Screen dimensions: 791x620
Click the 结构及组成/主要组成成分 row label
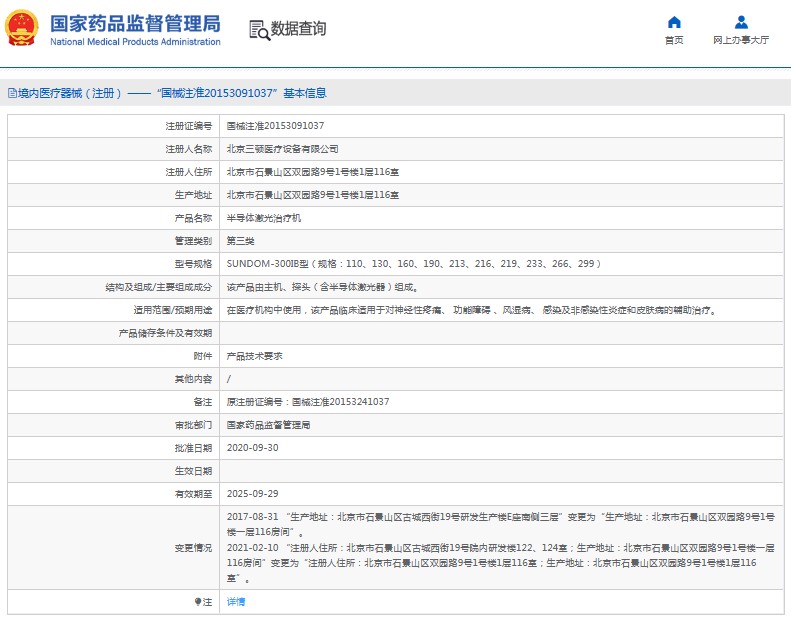click(158, 287)
